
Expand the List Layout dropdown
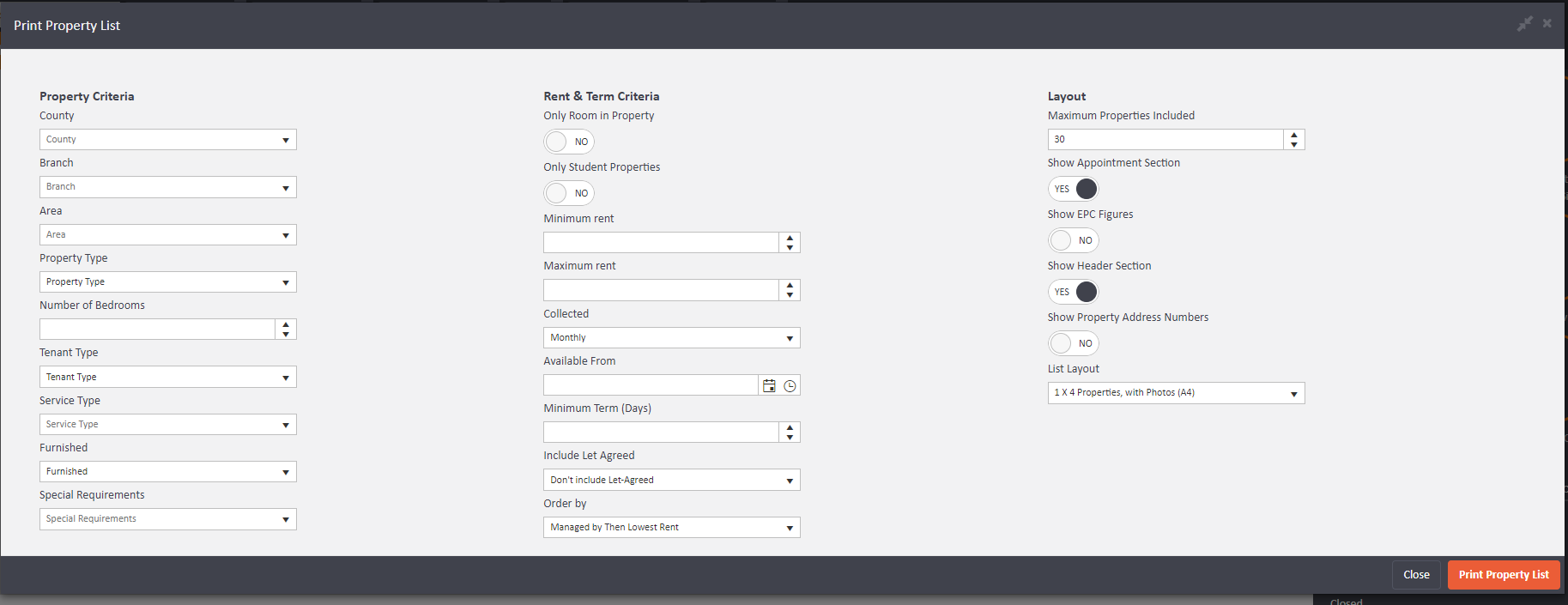pos(1176,393)
